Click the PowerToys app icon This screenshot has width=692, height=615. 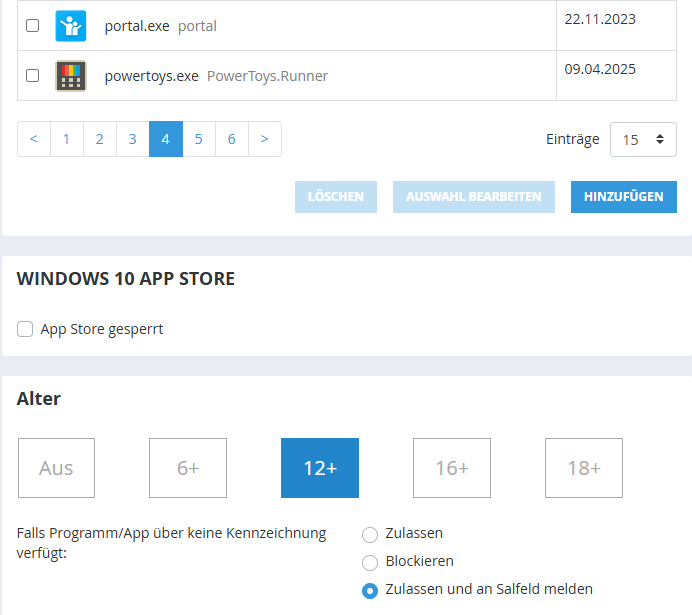pos(70,76)
